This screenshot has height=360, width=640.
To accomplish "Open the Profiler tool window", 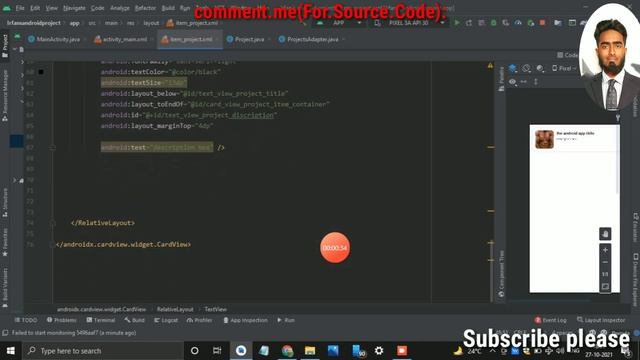I will (x=199, y=320).
